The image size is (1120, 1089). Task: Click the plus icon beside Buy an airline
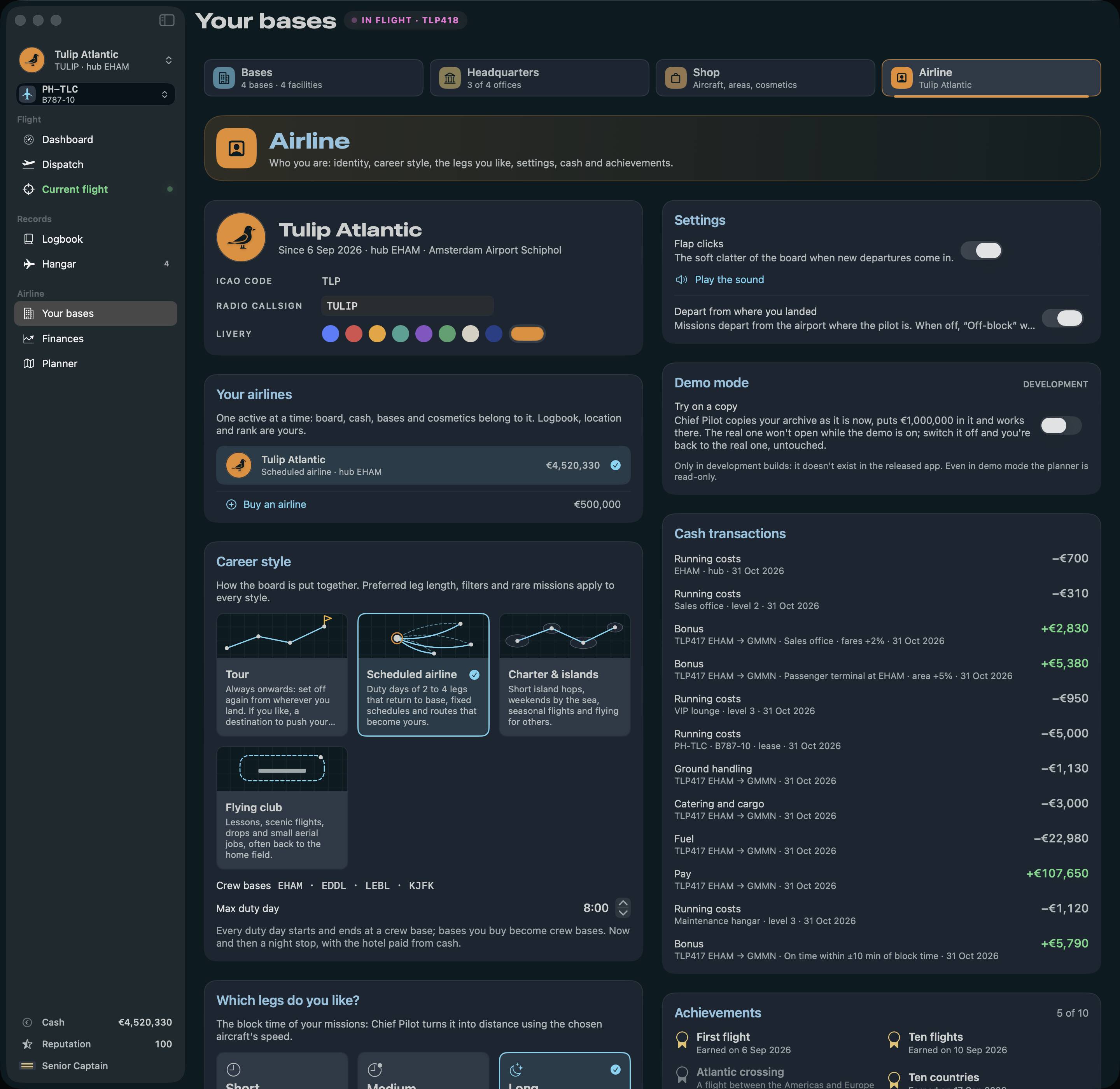(x=231, y=504)
